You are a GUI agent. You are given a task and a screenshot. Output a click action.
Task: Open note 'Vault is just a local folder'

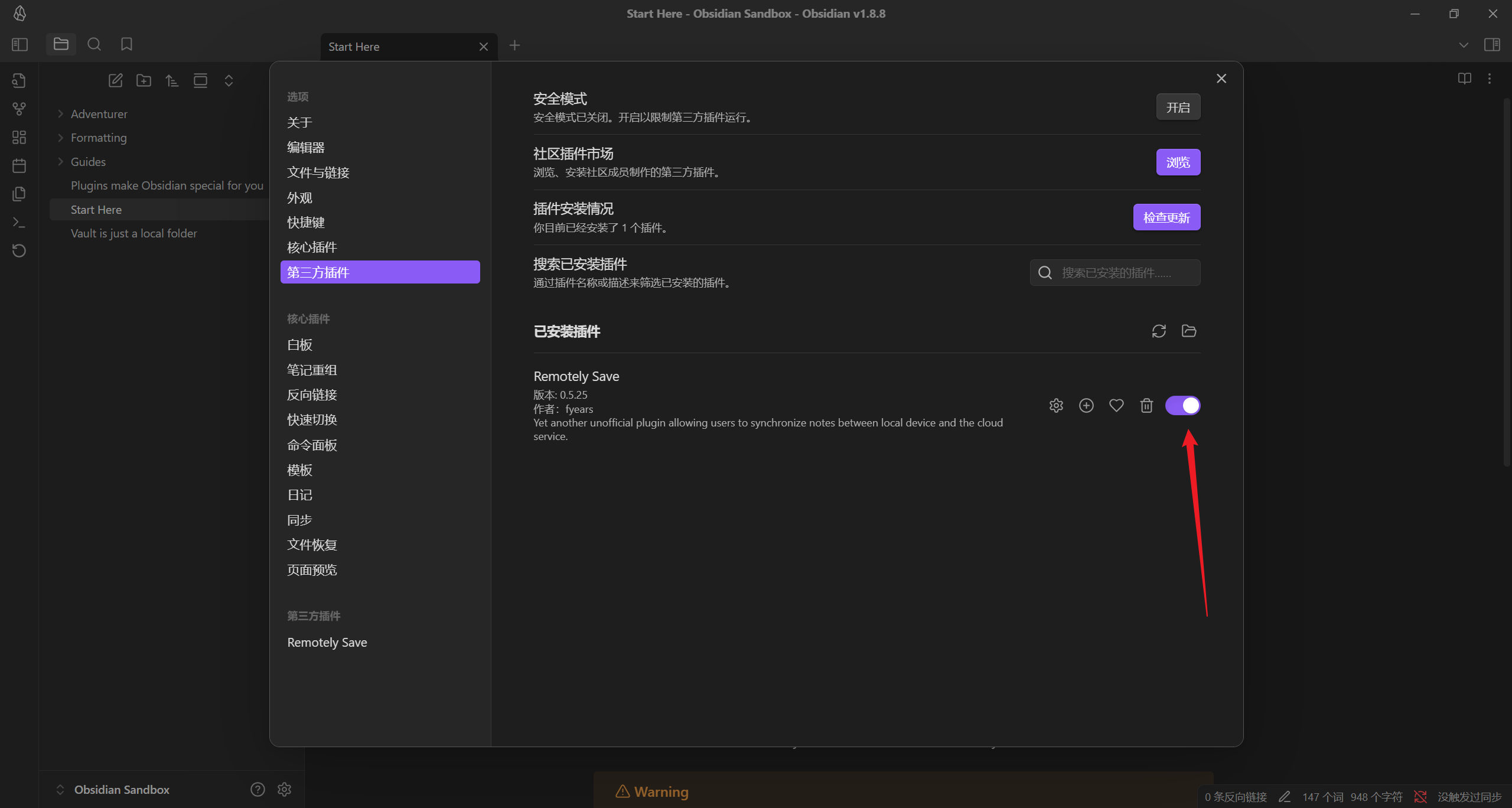coord(133,233)
